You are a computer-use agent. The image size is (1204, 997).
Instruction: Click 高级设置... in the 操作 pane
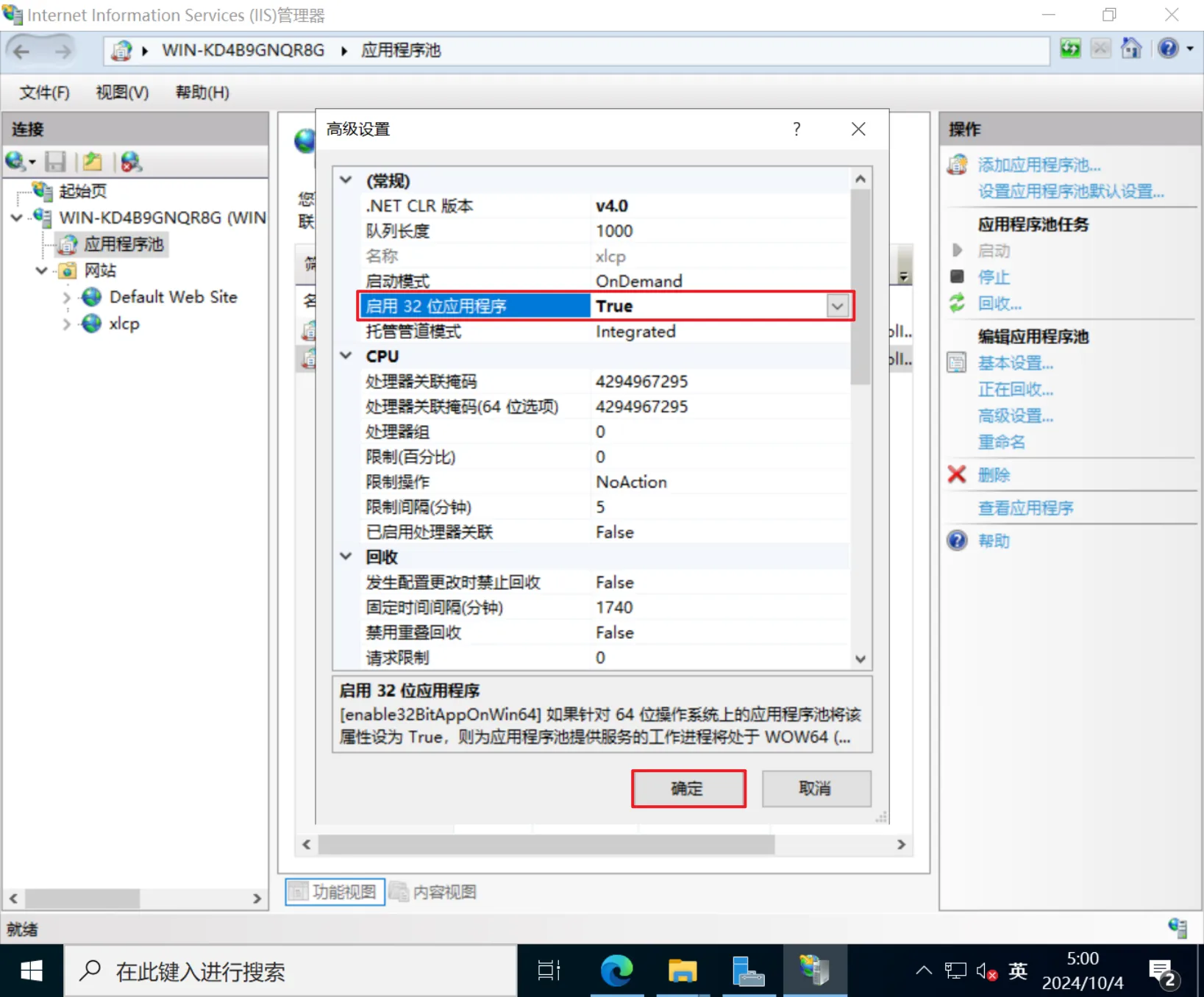(x=1015, y=416)
